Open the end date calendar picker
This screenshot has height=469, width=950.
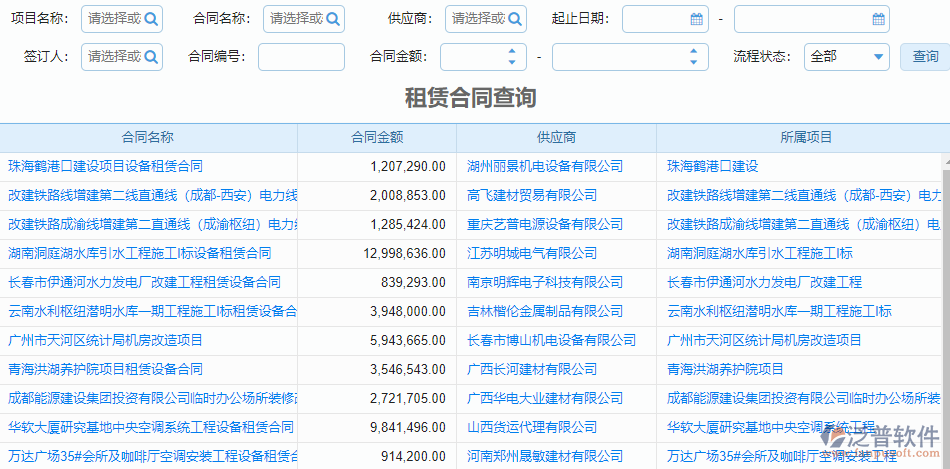[878, 19]
